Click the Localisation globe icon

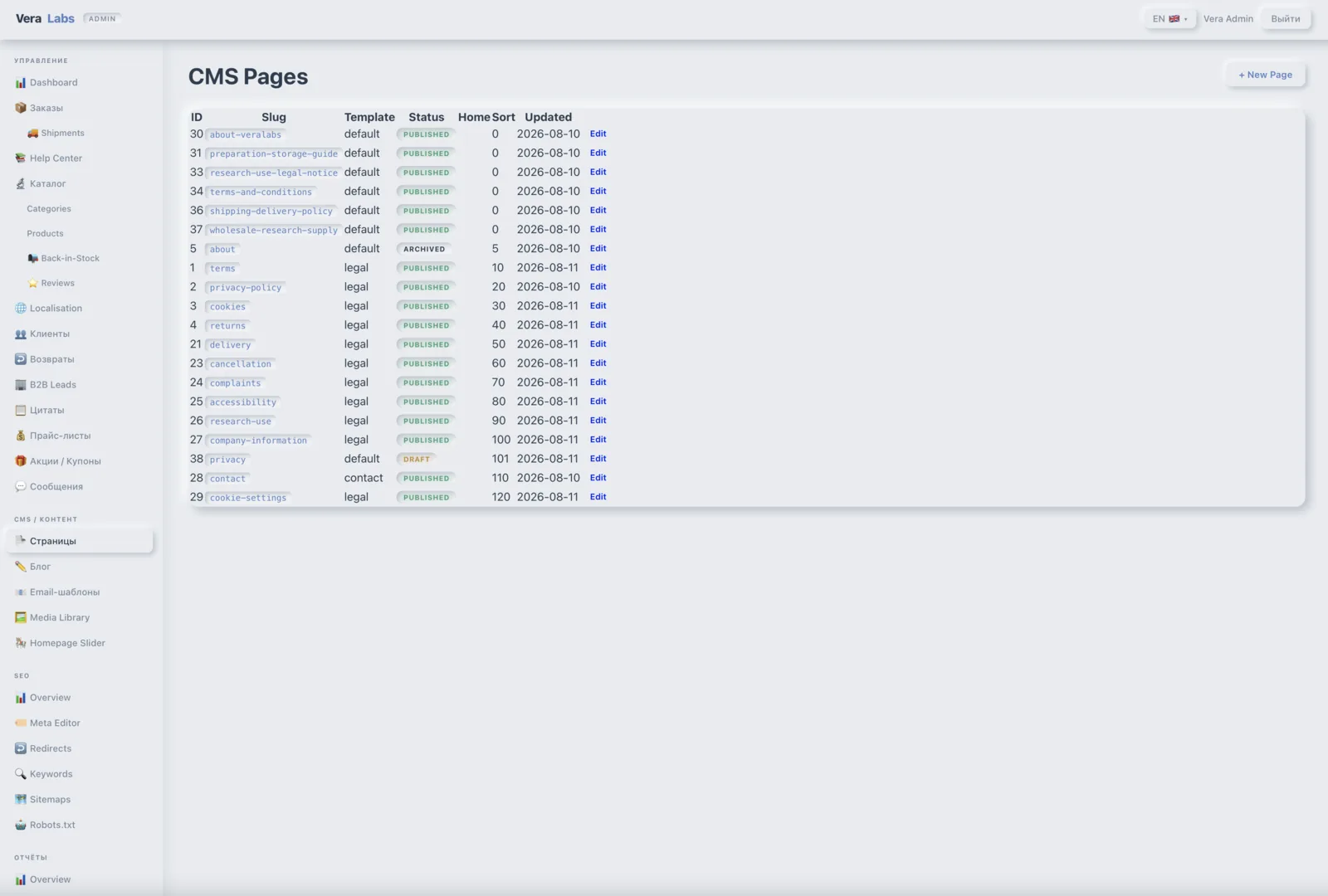point(21,309)
